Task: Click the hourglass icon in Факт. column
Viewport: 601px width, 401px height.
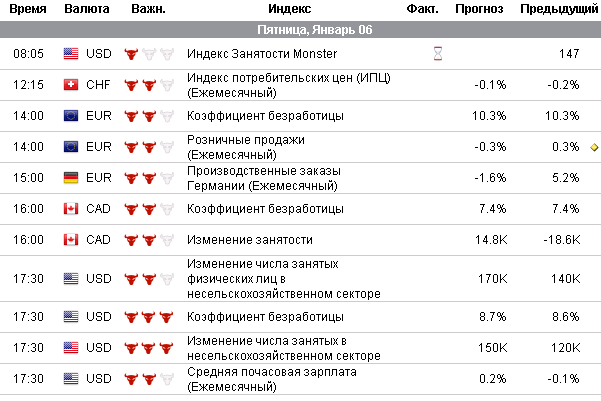Action: tap(436, 54)
